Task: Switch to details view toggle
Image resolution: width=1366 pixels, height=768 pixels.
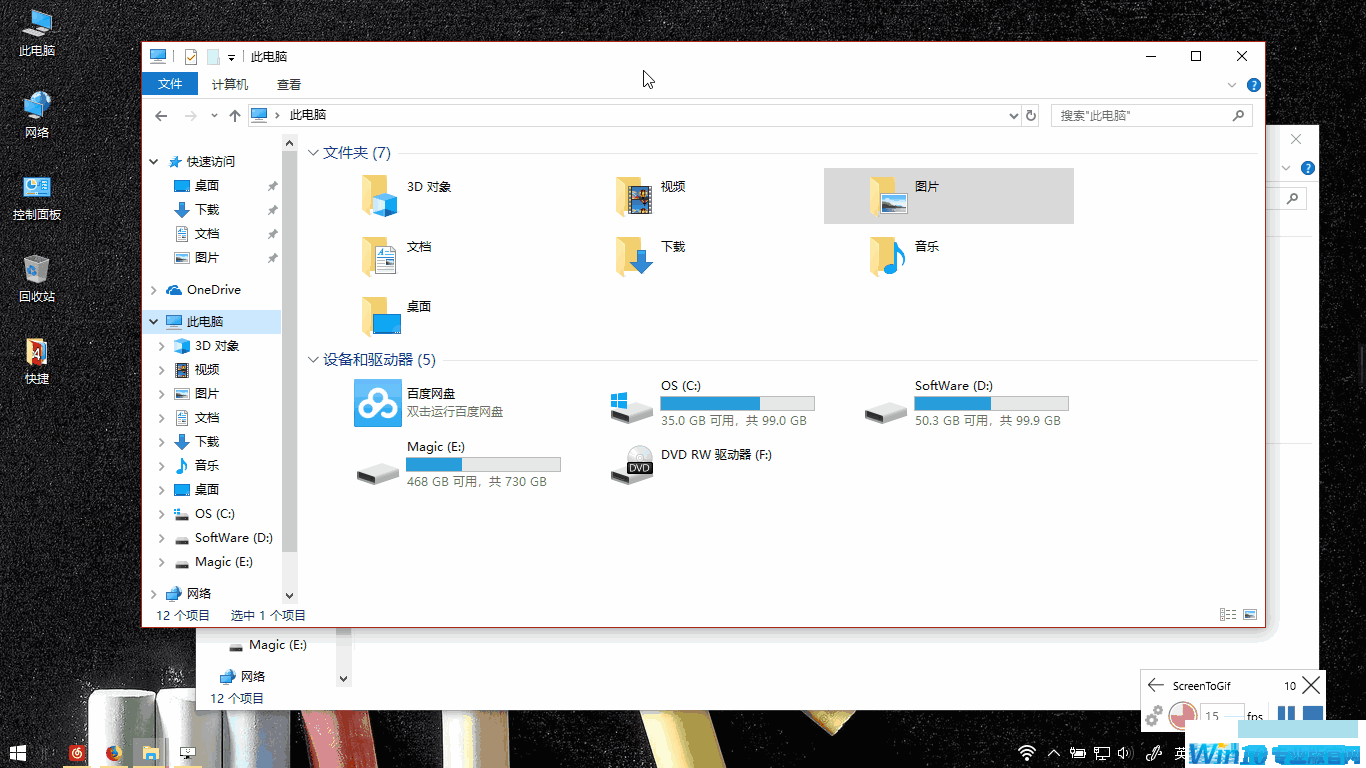Action: [x=1227, y=615]
